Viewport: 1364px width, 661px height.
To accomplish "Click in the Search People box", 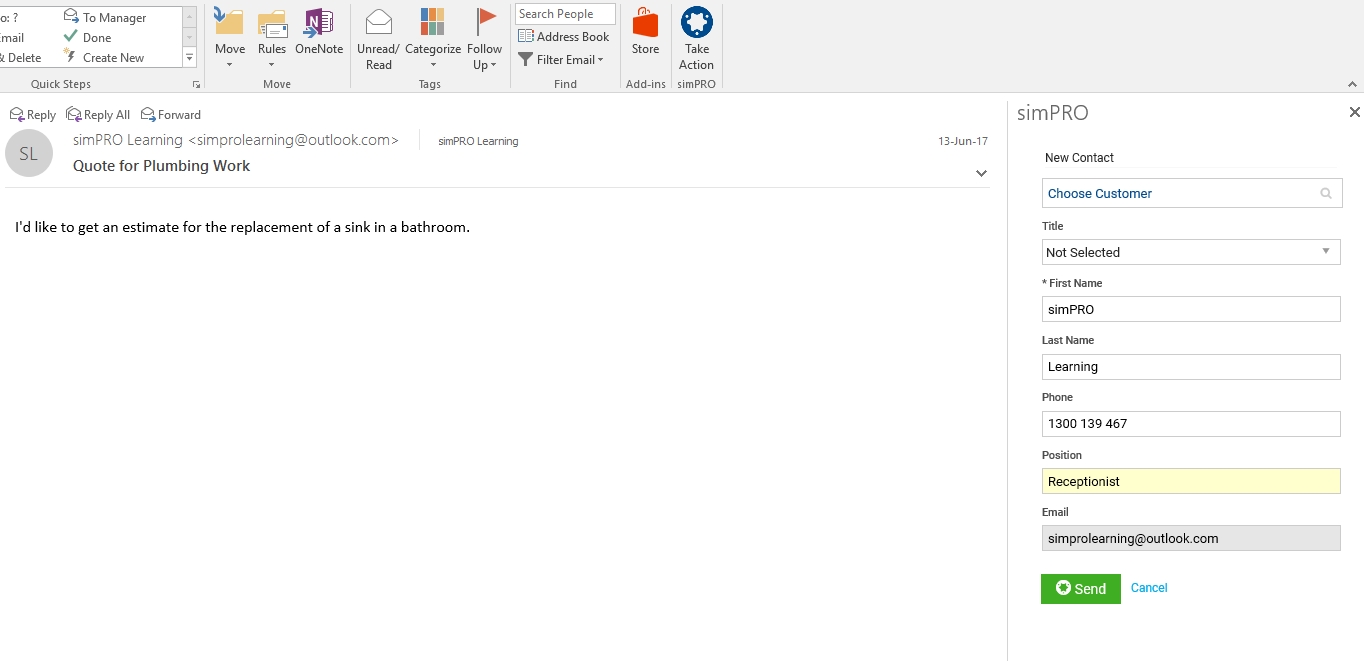I will [565, 14].
